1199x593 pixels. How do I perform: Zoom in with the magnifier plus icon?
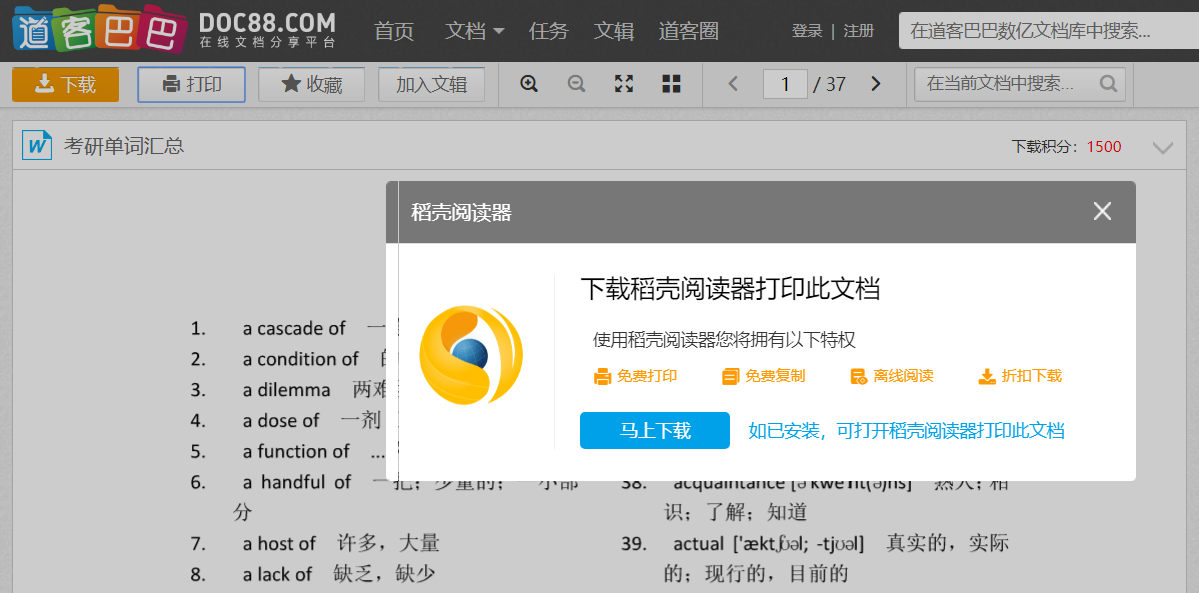pyautogui.click(x=529, y=84)
